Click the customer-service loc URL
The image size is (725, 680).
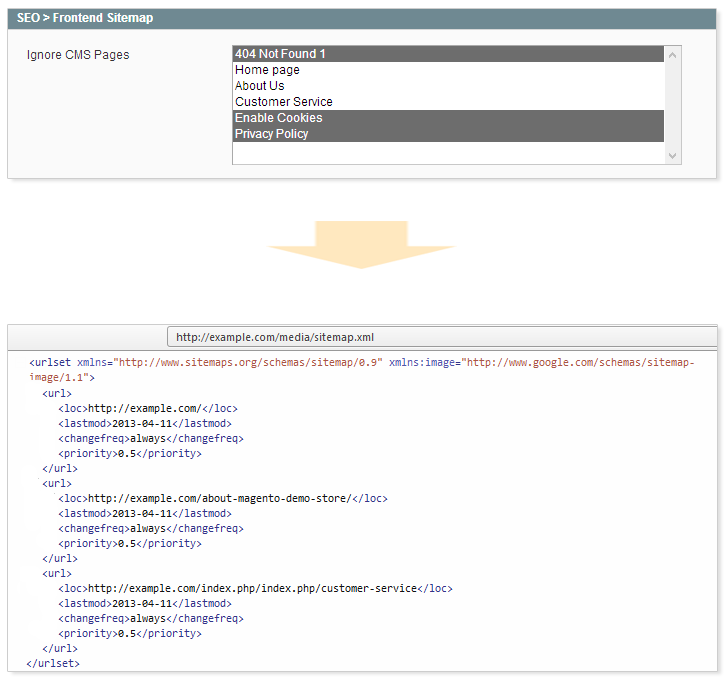252,588
